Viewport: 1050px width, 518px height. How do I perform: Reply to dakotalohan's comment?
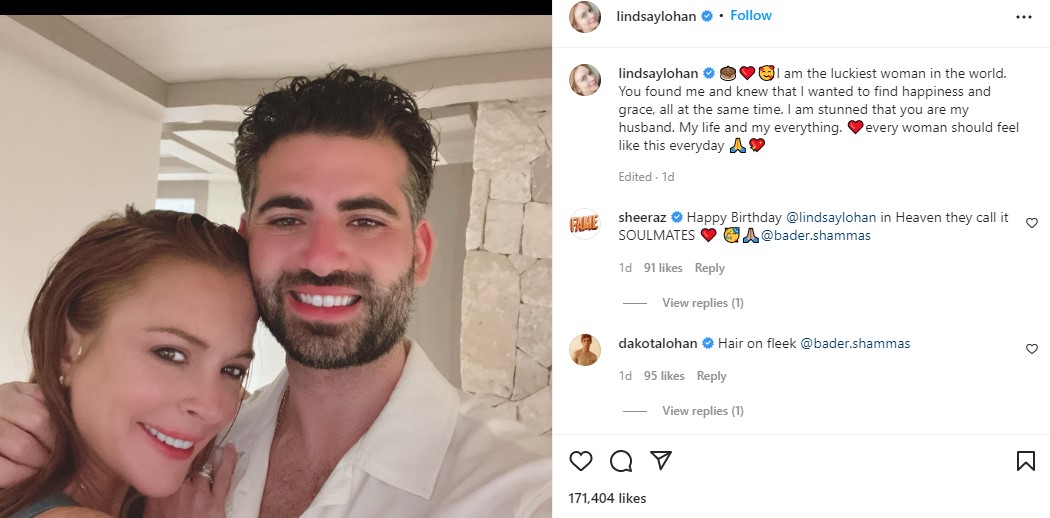point(711,376)
